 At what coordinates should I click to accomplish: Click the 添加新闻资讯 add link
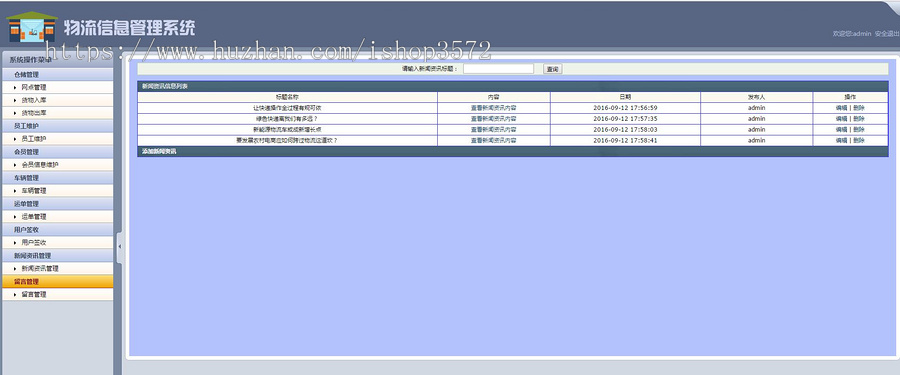(x=160, y=152)
